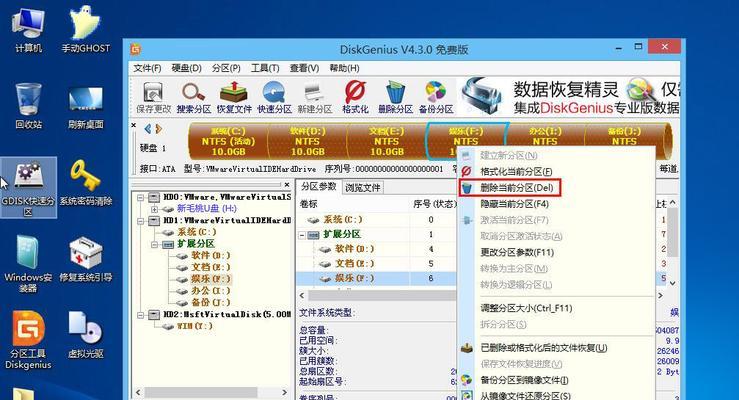
Task: Open 手动GHOST desktop icon
Action: (85, 29)
